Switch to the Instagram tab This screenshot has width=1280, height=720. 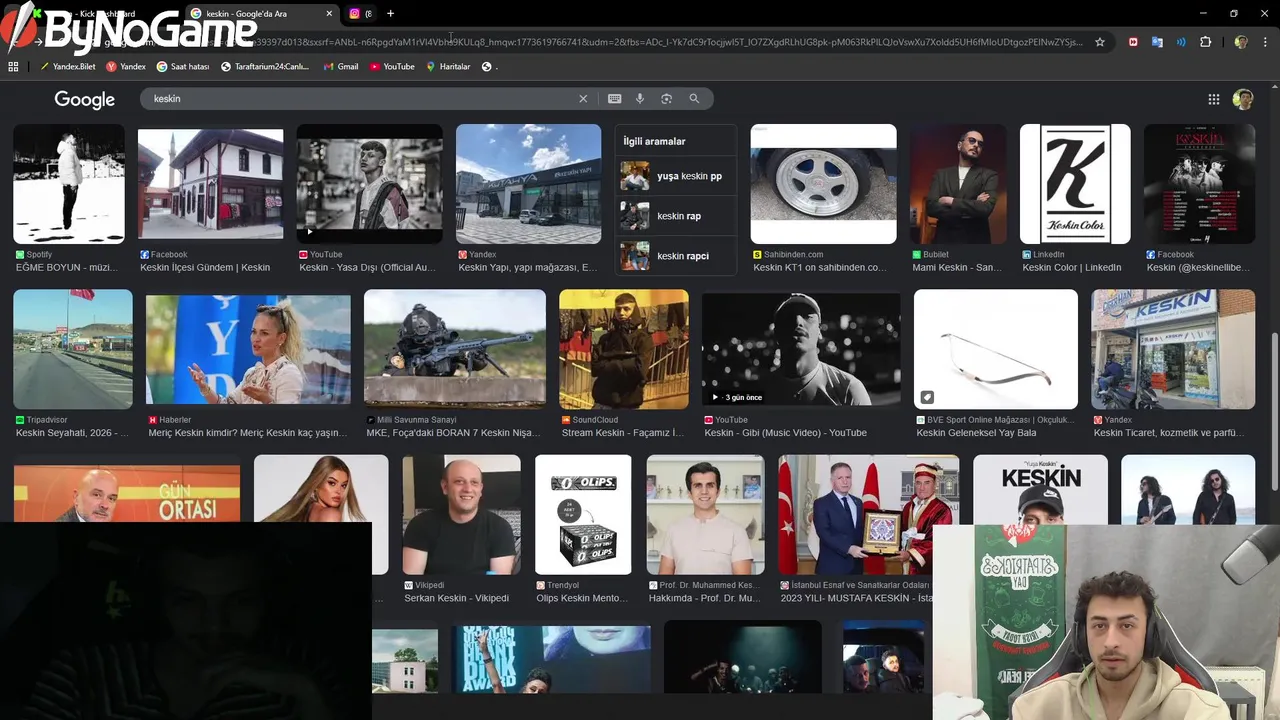click(x=361, y=13)
